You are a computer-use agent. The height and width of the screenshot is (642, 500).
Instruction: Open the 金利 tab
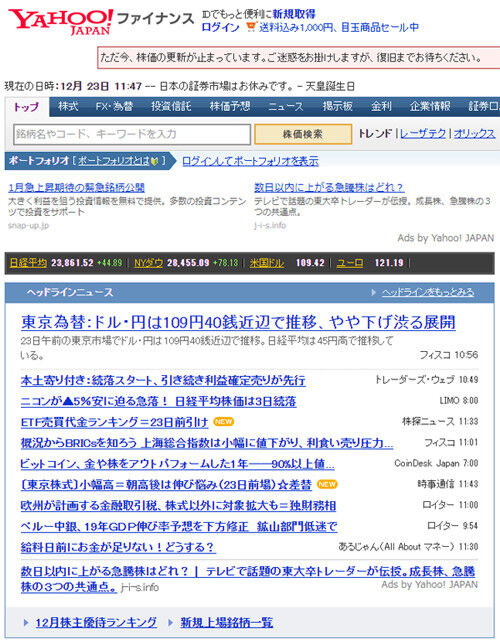tap(381, 106)
